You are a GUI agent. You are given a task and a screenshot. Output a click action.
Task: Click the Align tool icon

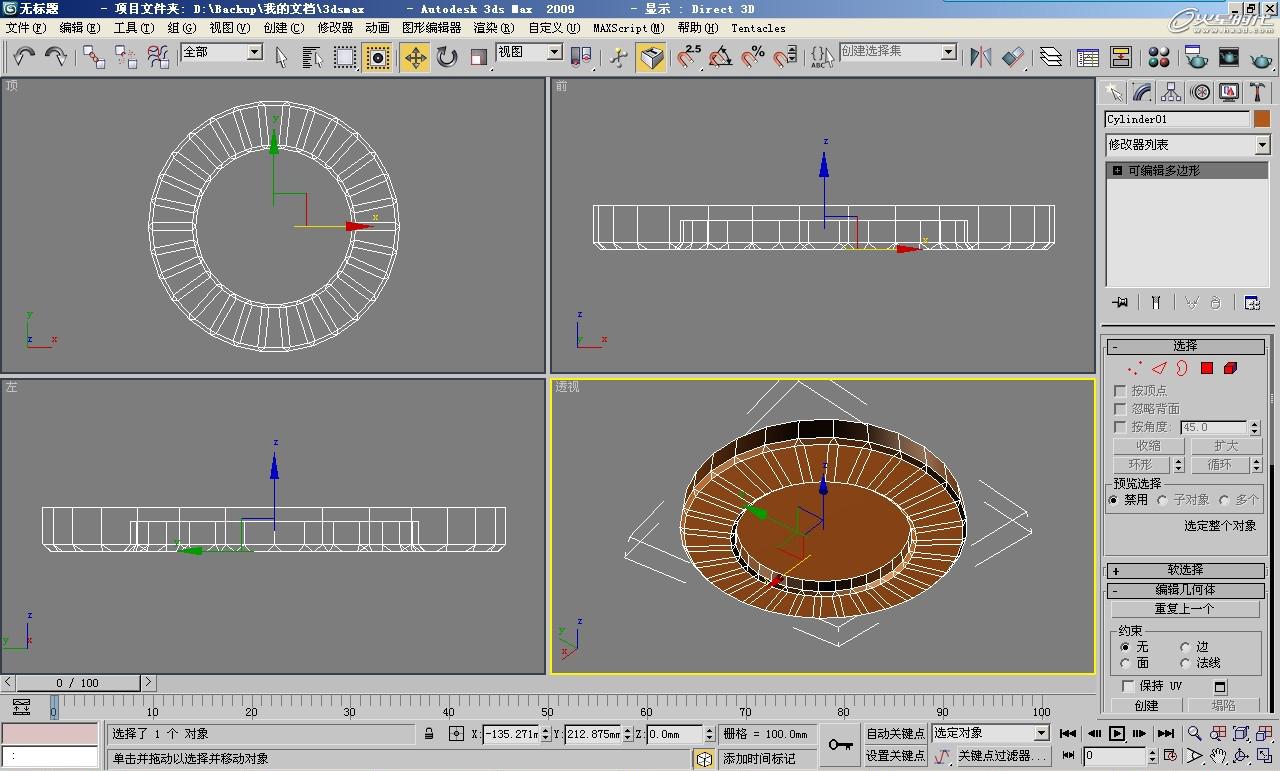[x=1013, y=57]
